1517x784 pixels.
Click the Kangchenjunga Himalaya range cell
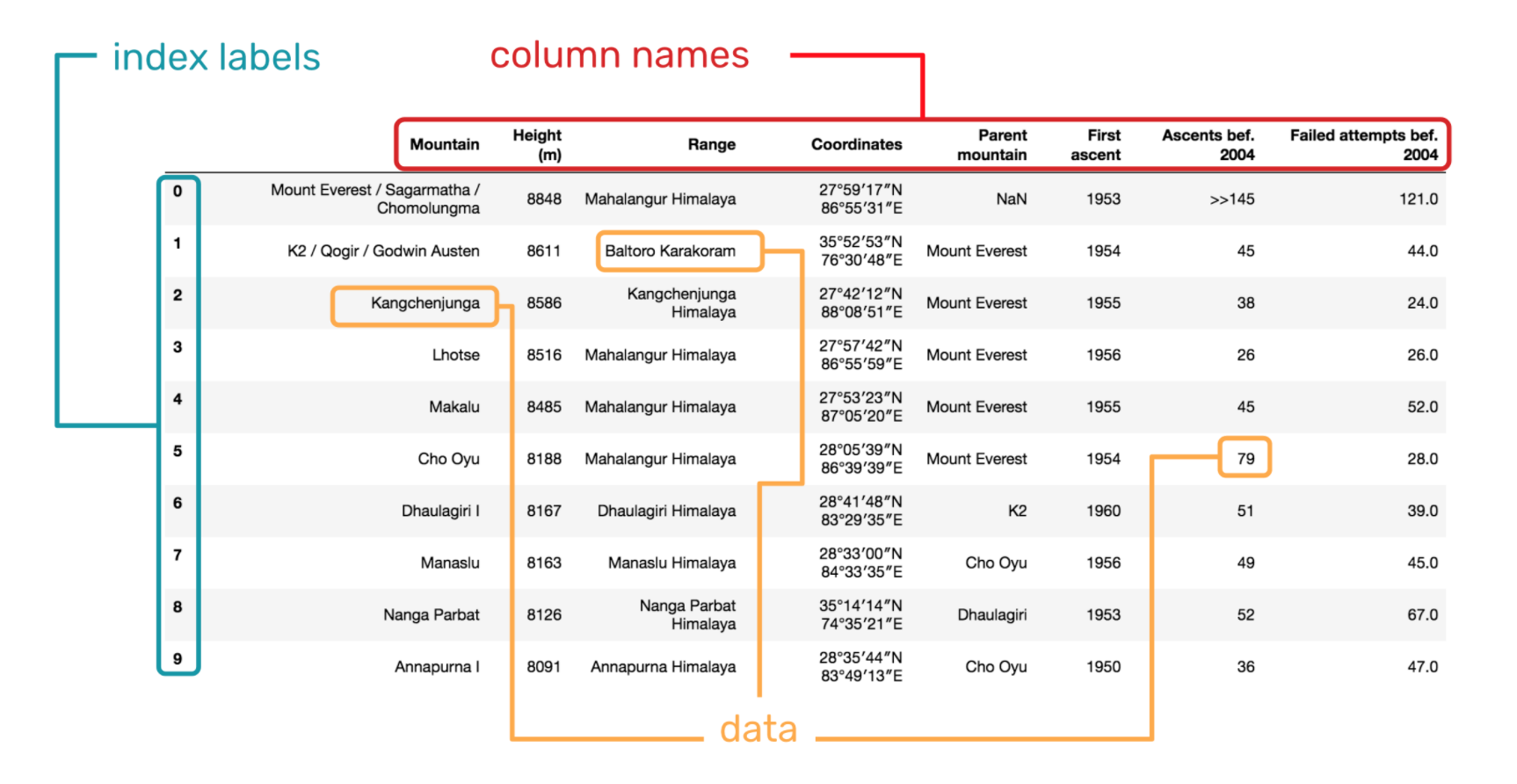681,302
